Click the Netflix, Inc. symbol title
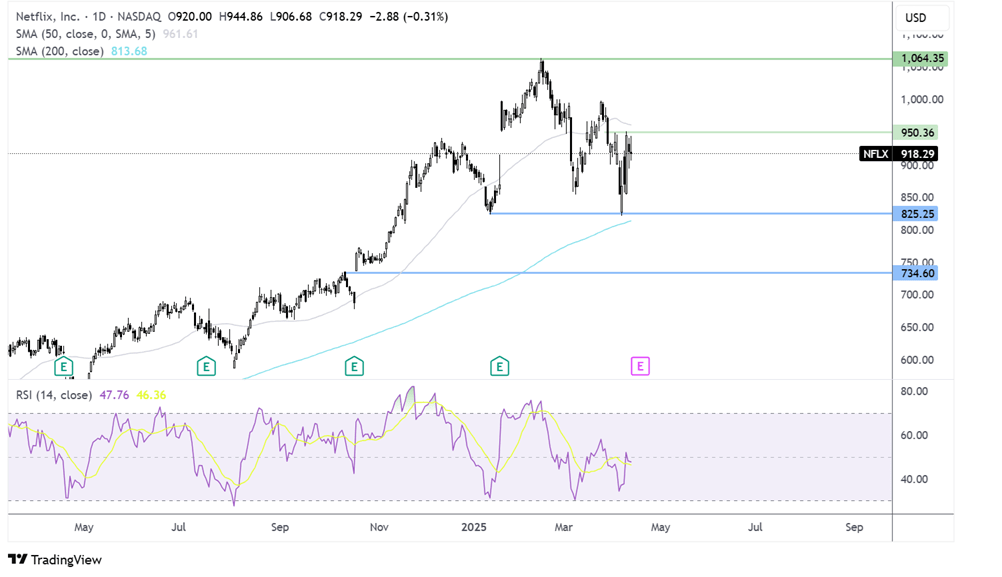The width and height of the screenshot is (1002, 577). click(x=47, y=17)
